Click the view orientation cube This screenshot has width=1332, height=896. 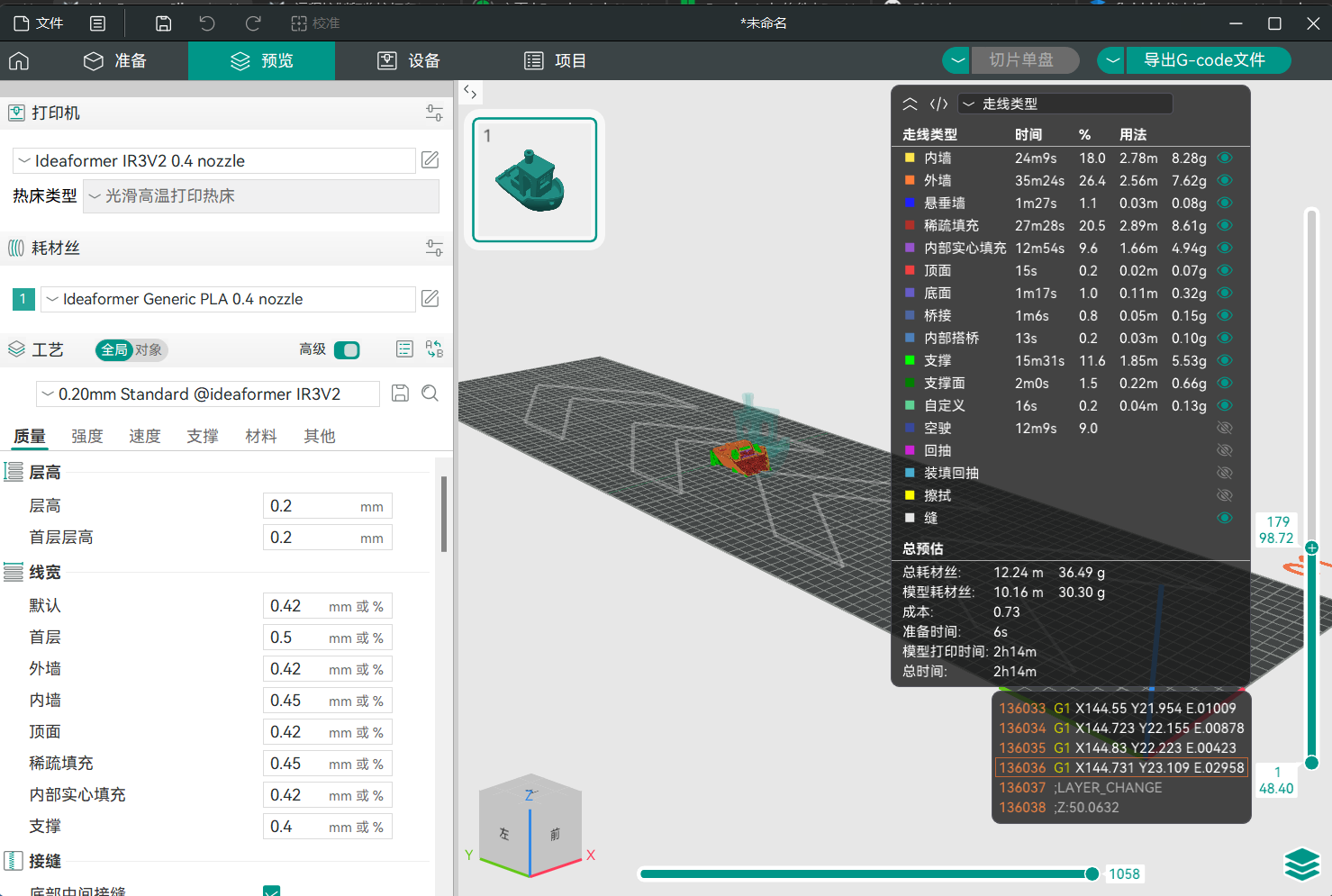pyautogui.click(x=530, y=824)
